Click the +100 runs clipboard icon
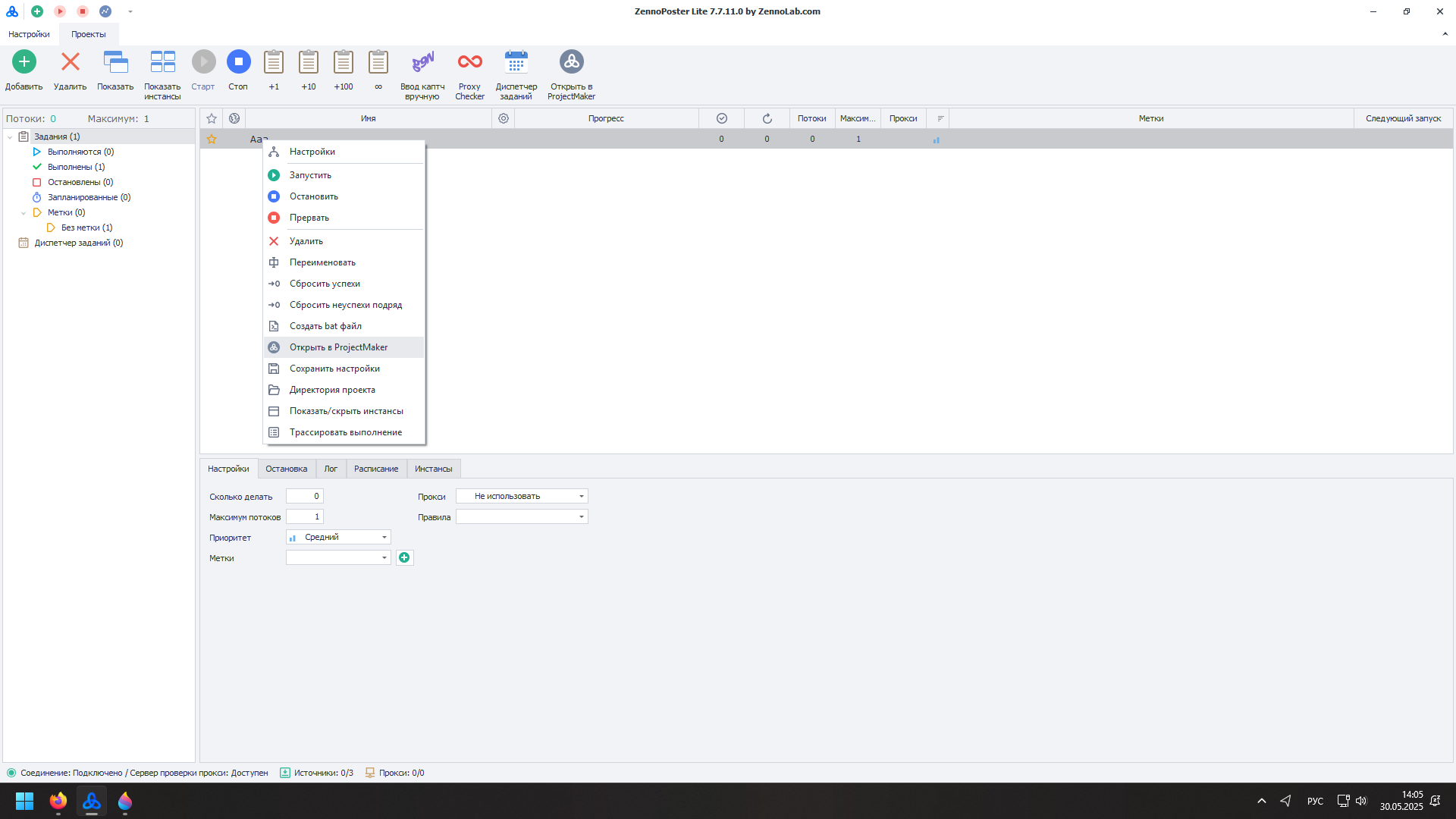This screenshot has width=1456, height=819. tap(344, 62)
